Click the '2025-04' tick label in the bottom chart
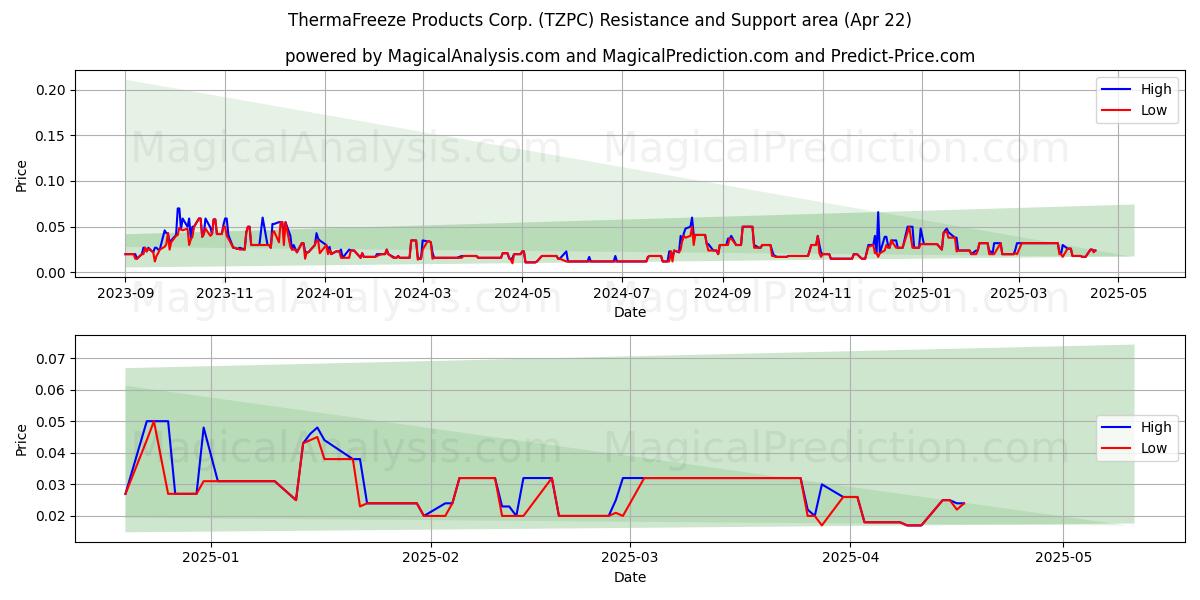 851,558
